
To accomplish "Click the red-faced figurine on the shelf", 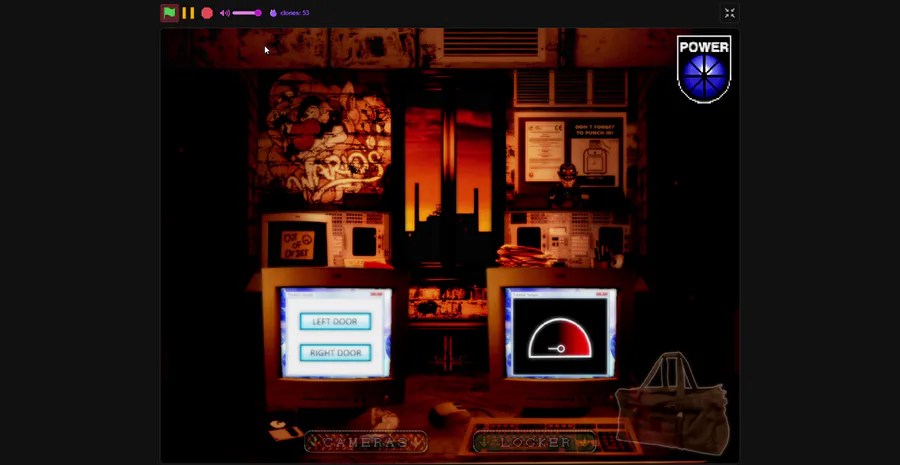I will pos(567,185).
